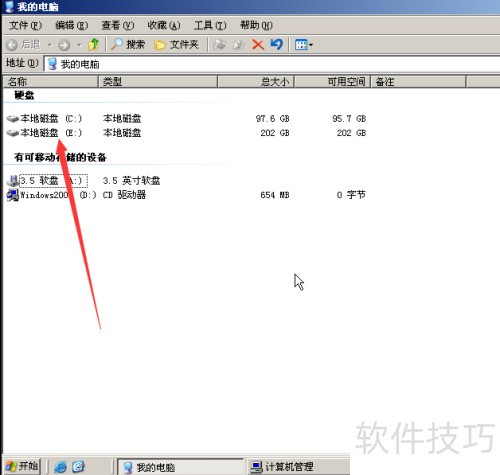Click the title bar My Computer icon
This screenshot has height=475, width=500.
[9, 7]
